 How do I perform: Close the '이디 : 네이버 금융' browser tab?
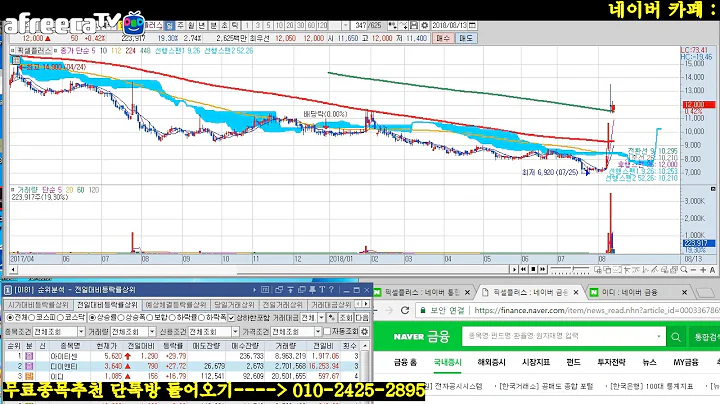point(684,292)
